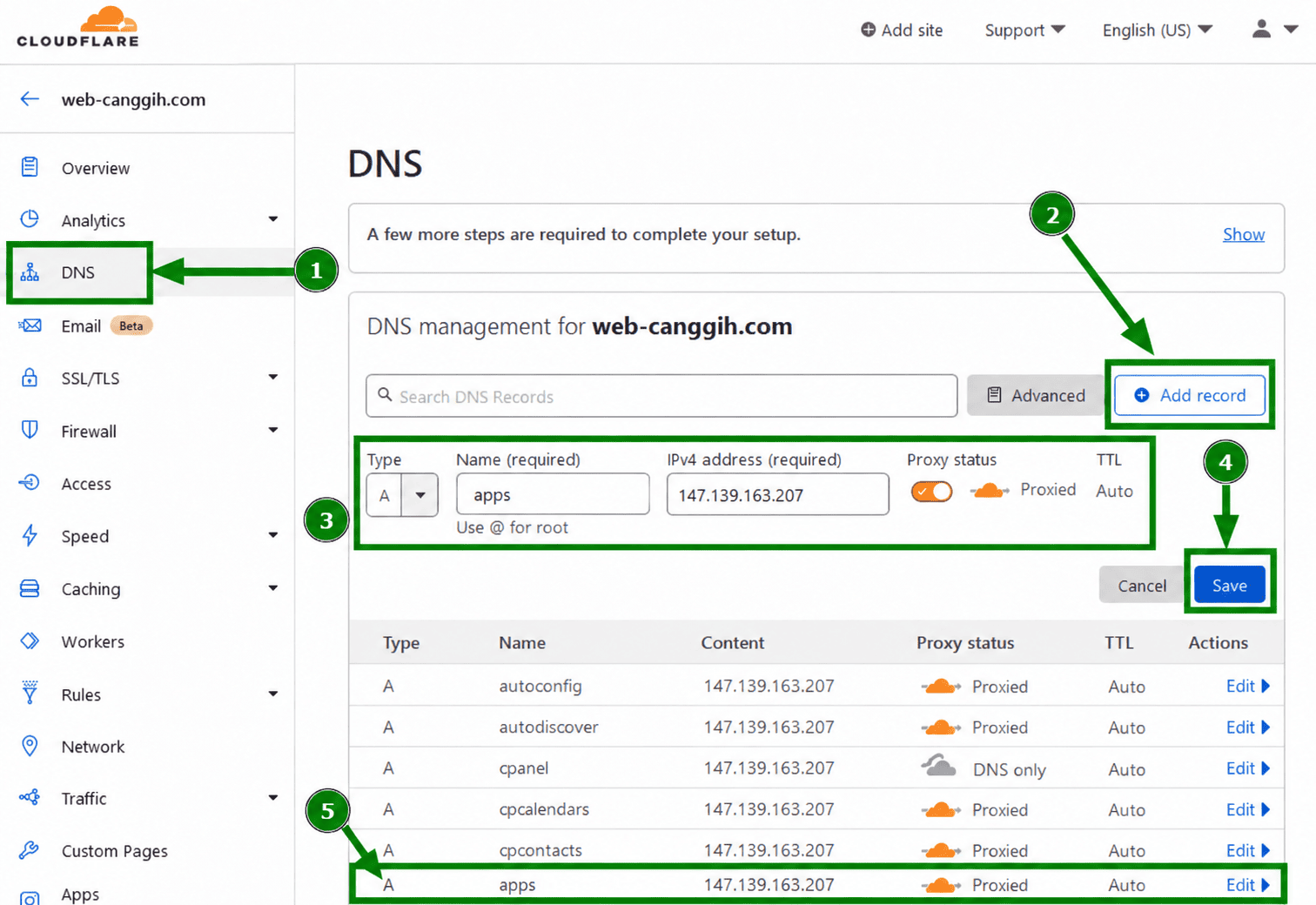This screenshot has height=905, width=1316.
Task: Click the Access icon in sidebar
Action: coord(30,483)
